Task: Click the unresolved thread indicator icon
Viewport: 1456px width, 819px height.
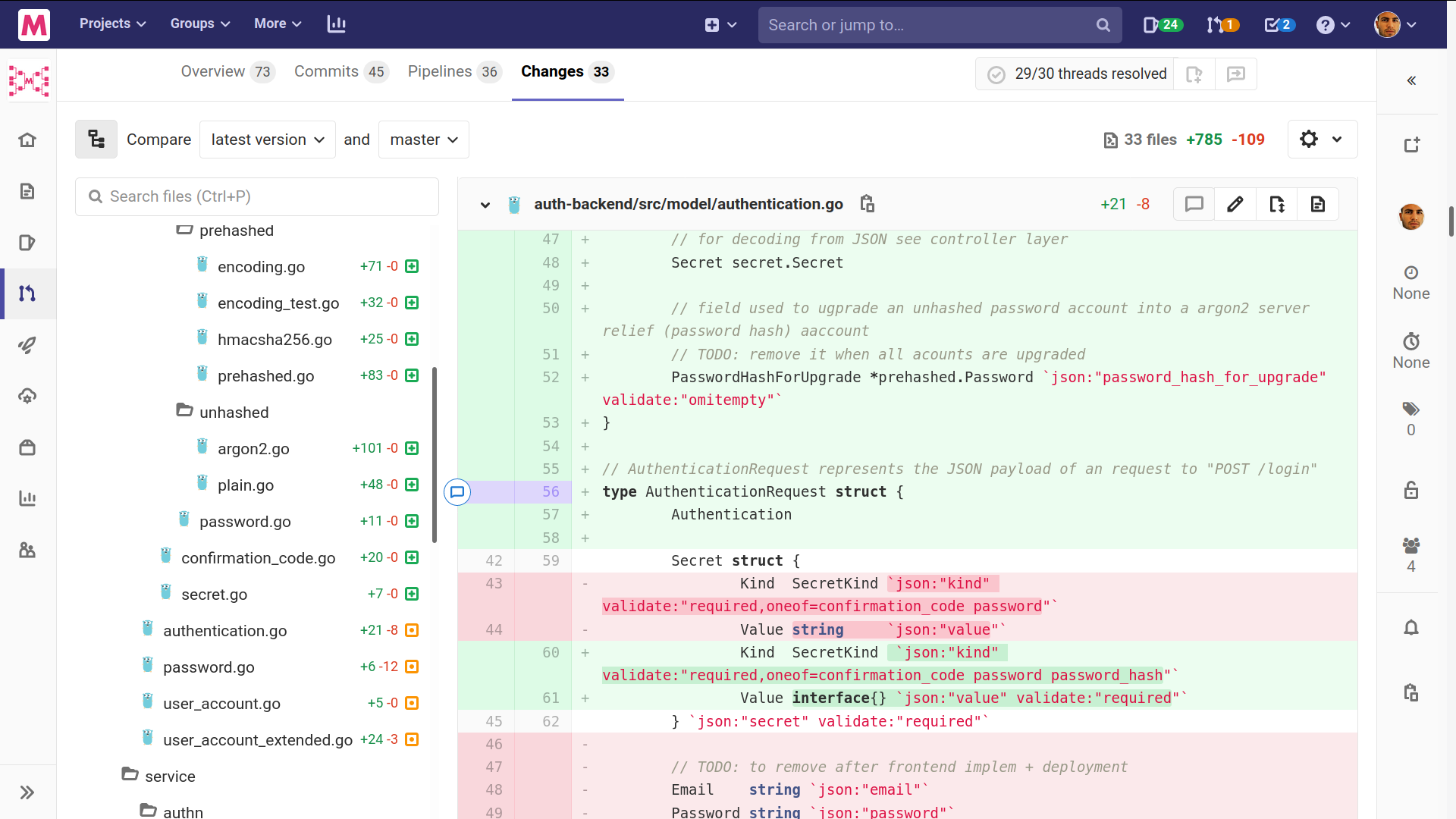Action: 457,491
